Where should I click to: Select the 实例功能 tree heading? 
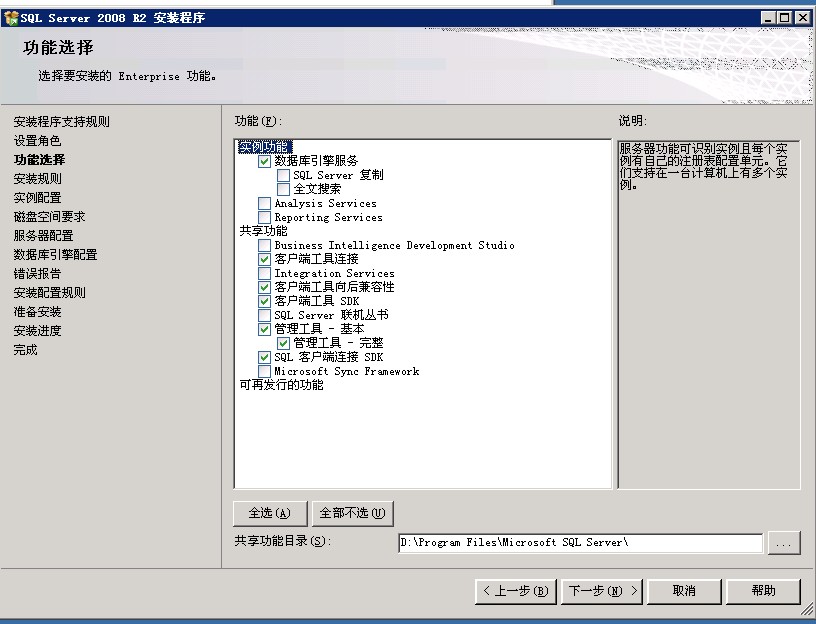[265, 147]
